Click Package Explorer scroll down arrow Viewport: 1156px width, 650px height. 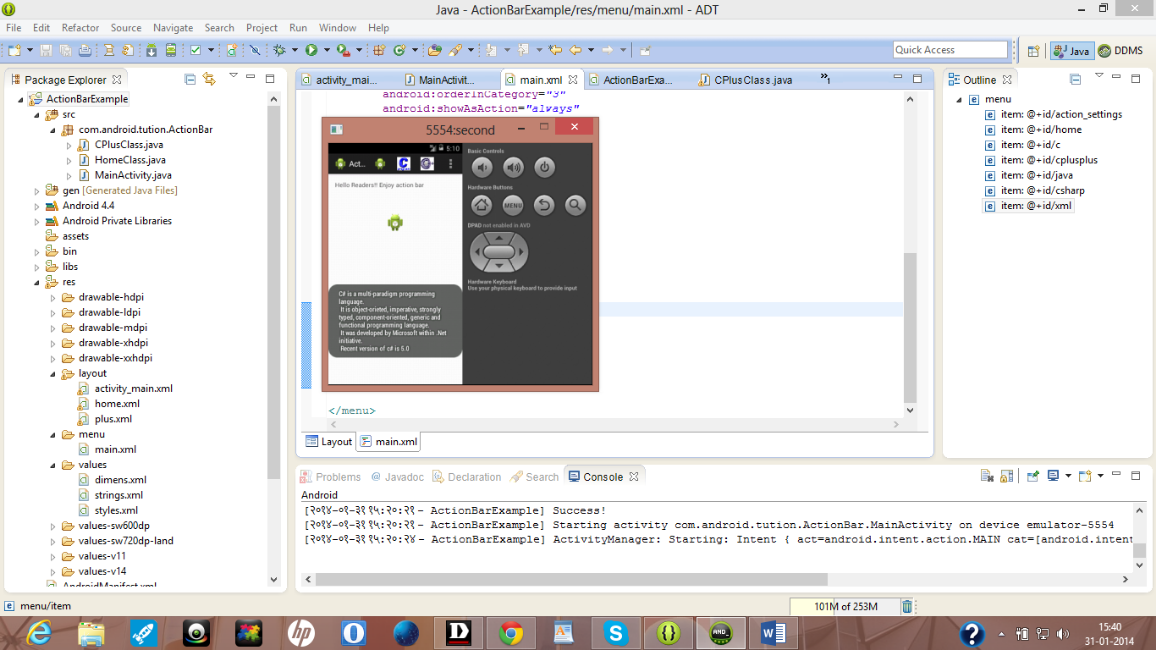pos(274,579)
